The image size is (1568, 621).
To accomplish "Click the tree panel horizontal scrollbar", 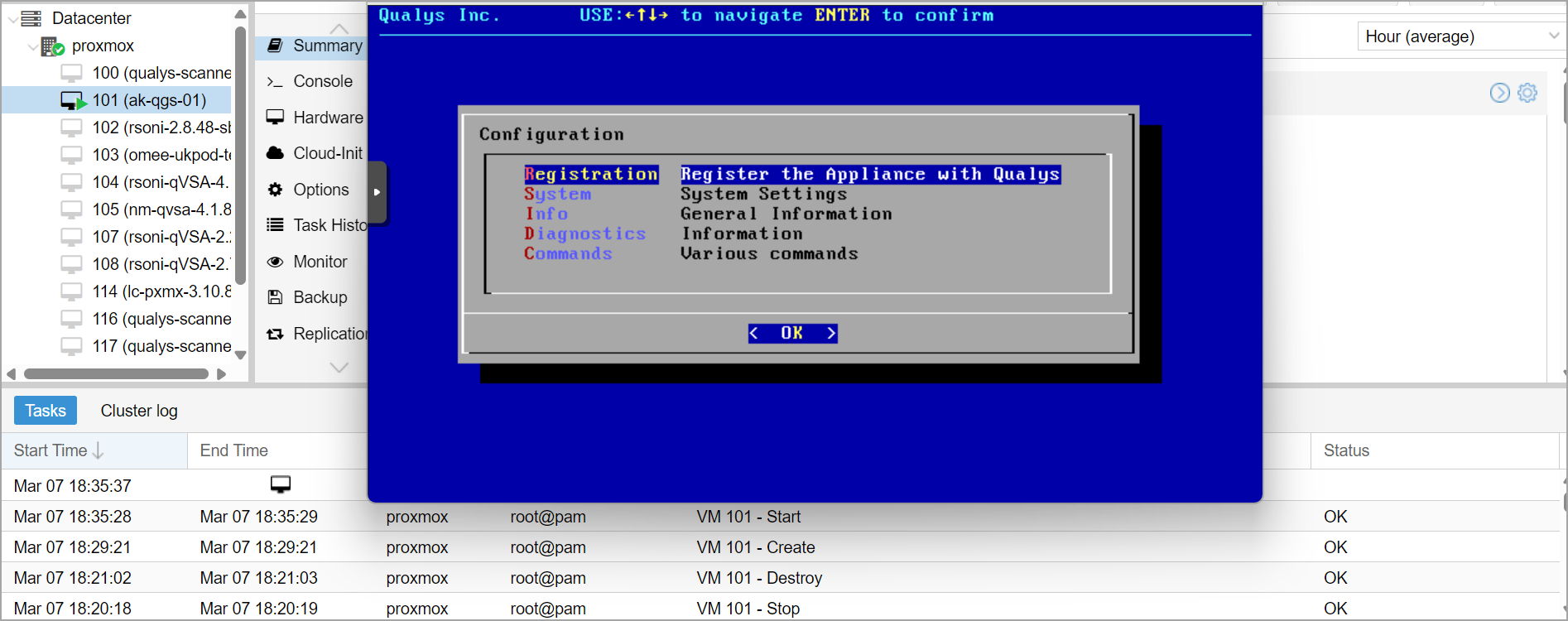I will coord(116,374).
